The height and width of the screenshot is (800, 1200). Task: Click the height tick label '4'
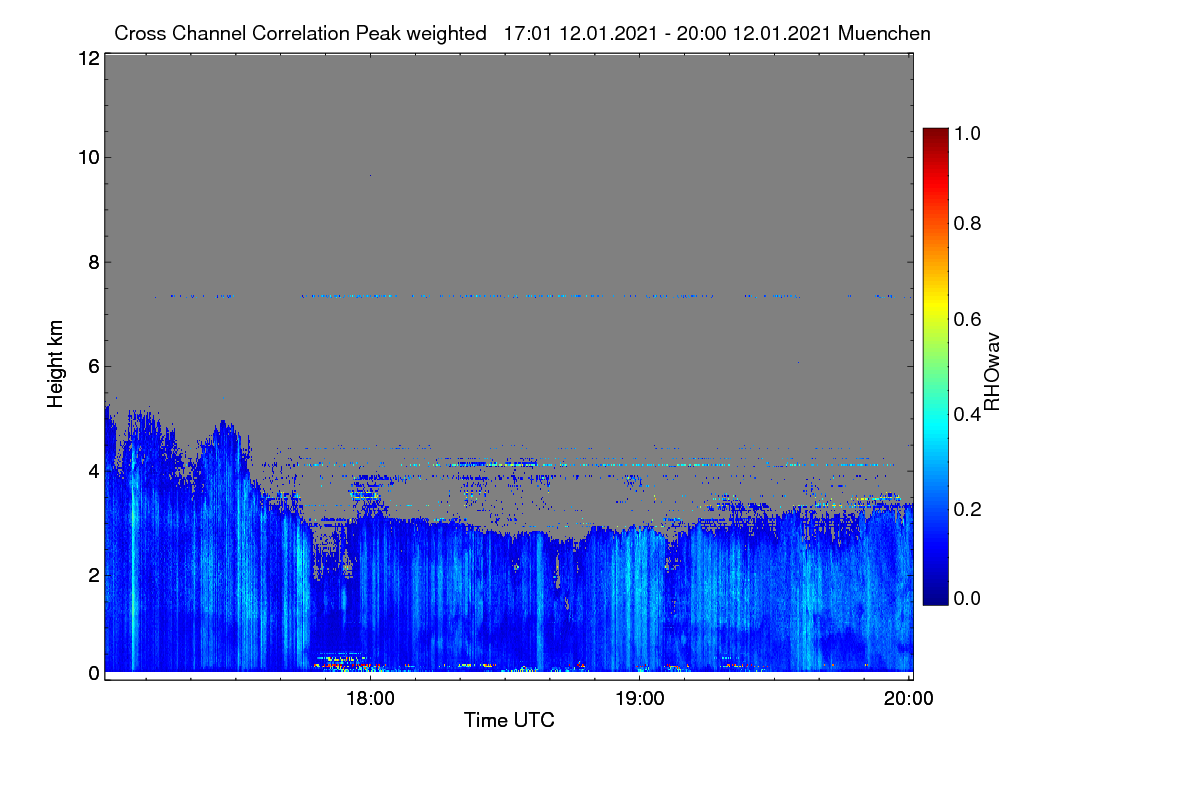(x=93, y=470)
